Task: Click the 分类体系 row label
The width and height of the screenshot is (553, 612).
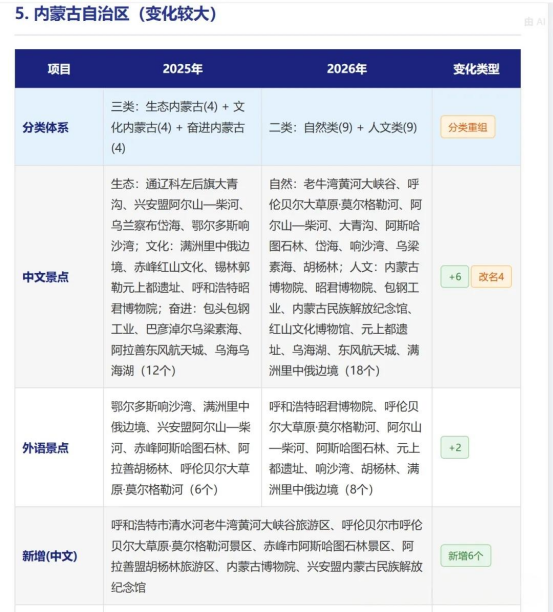Action: (45, 127)
